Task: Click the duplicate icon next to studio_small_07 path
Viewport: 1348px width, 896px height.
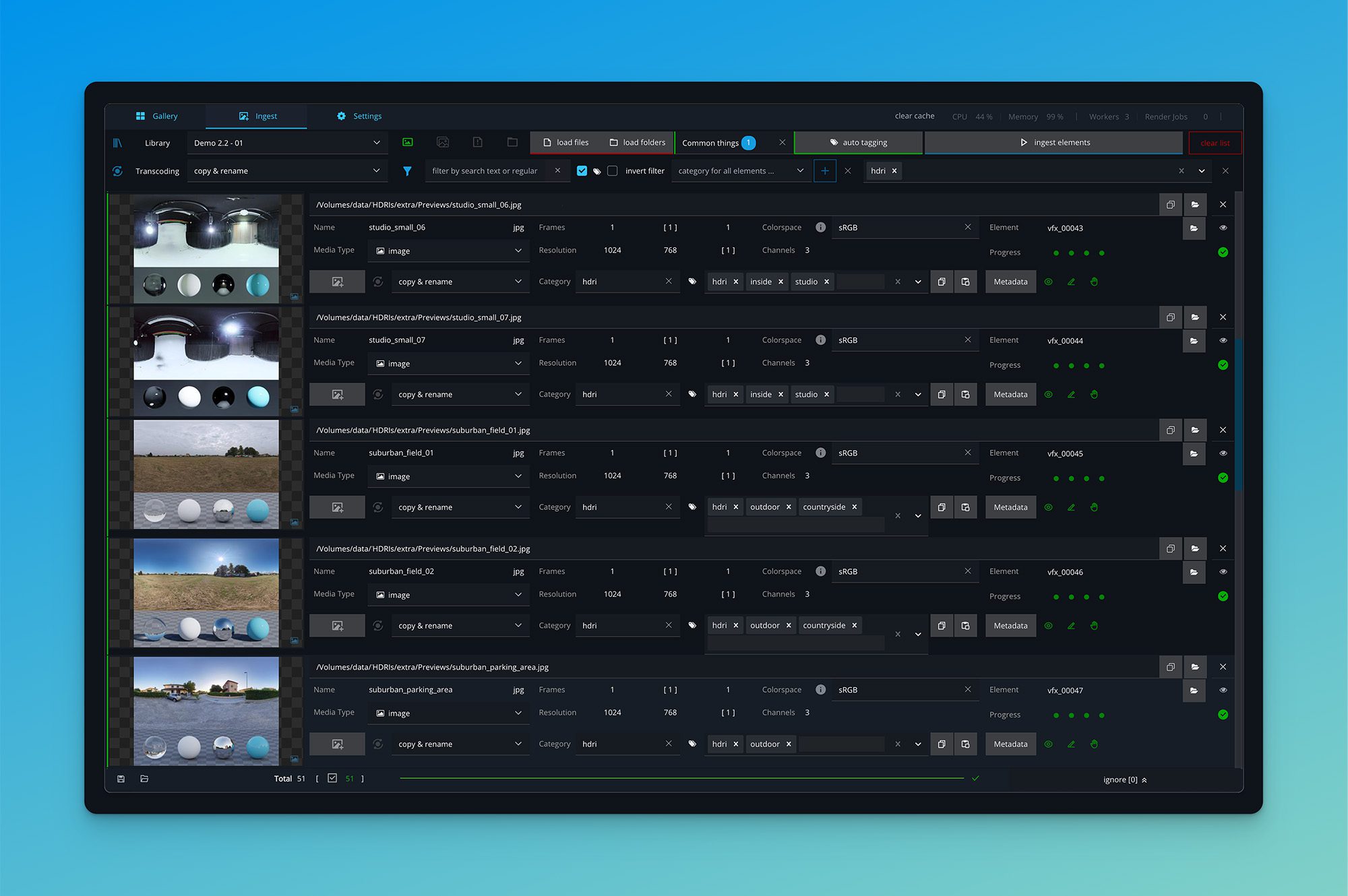Action: coord(1171,317)
